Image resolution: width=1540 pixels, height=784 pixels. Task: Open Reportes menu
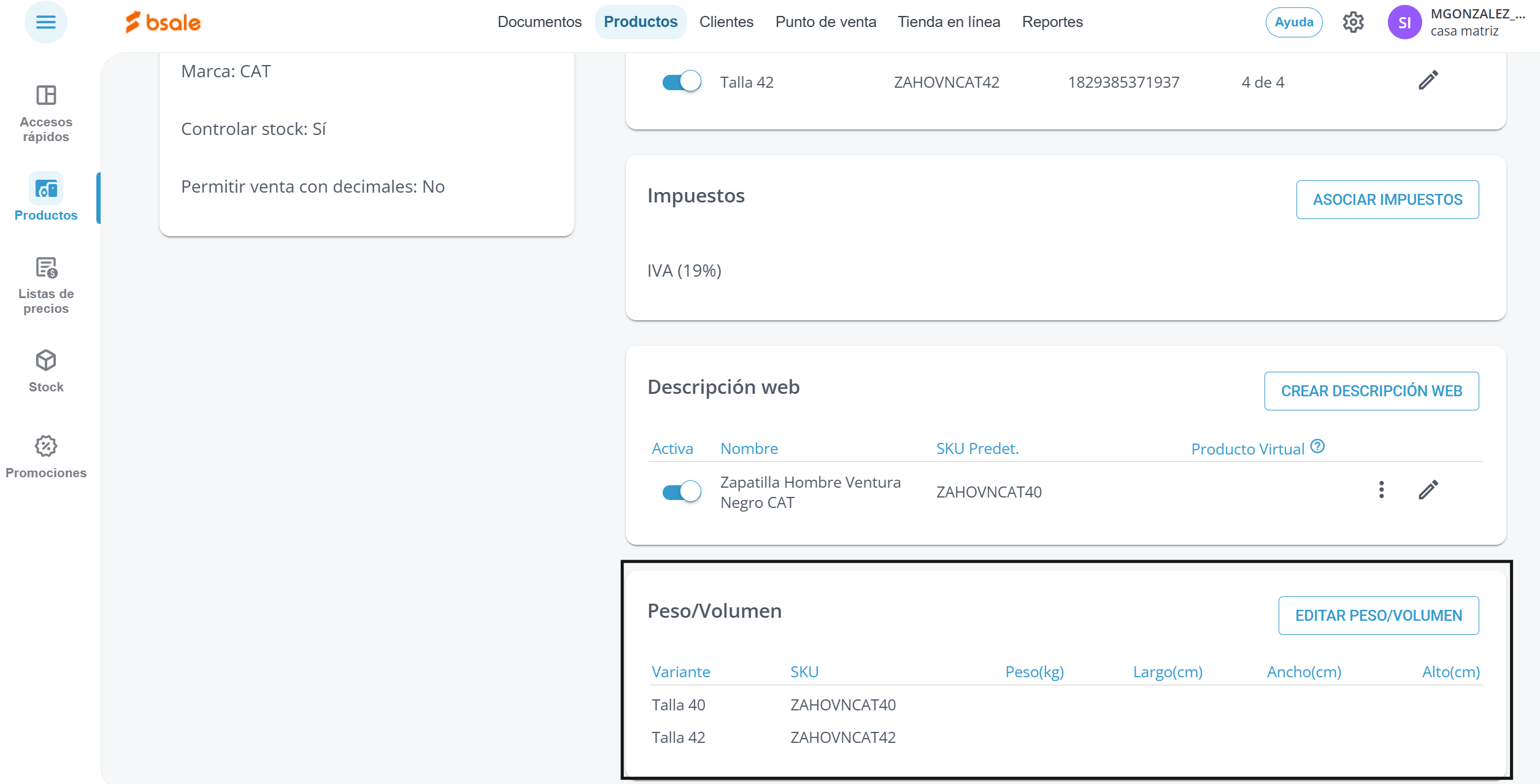[x=1052, y=22]
